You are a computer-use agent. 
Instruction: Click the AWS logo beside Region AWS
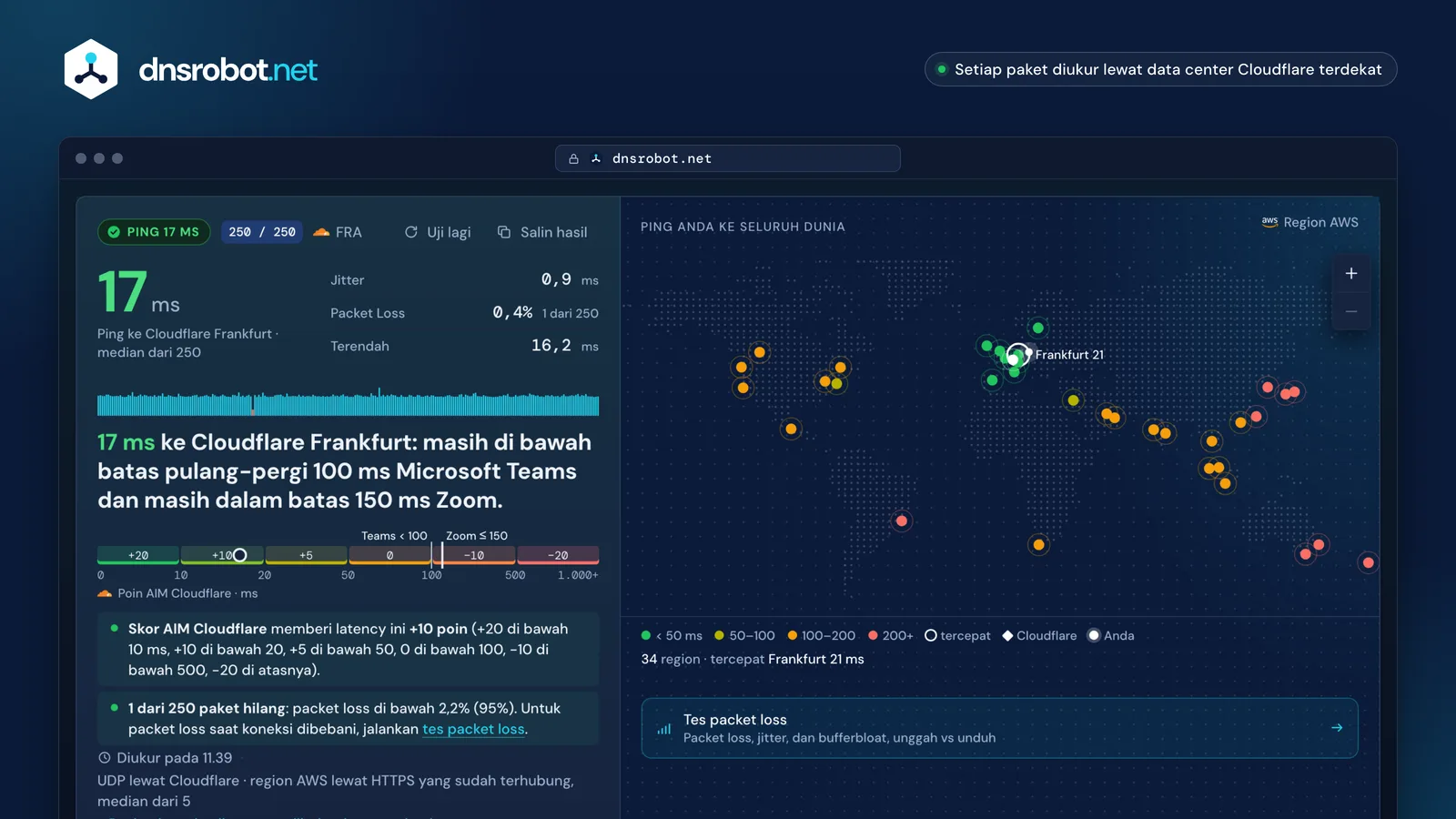pyautogui.click(x=1269, y=222)
